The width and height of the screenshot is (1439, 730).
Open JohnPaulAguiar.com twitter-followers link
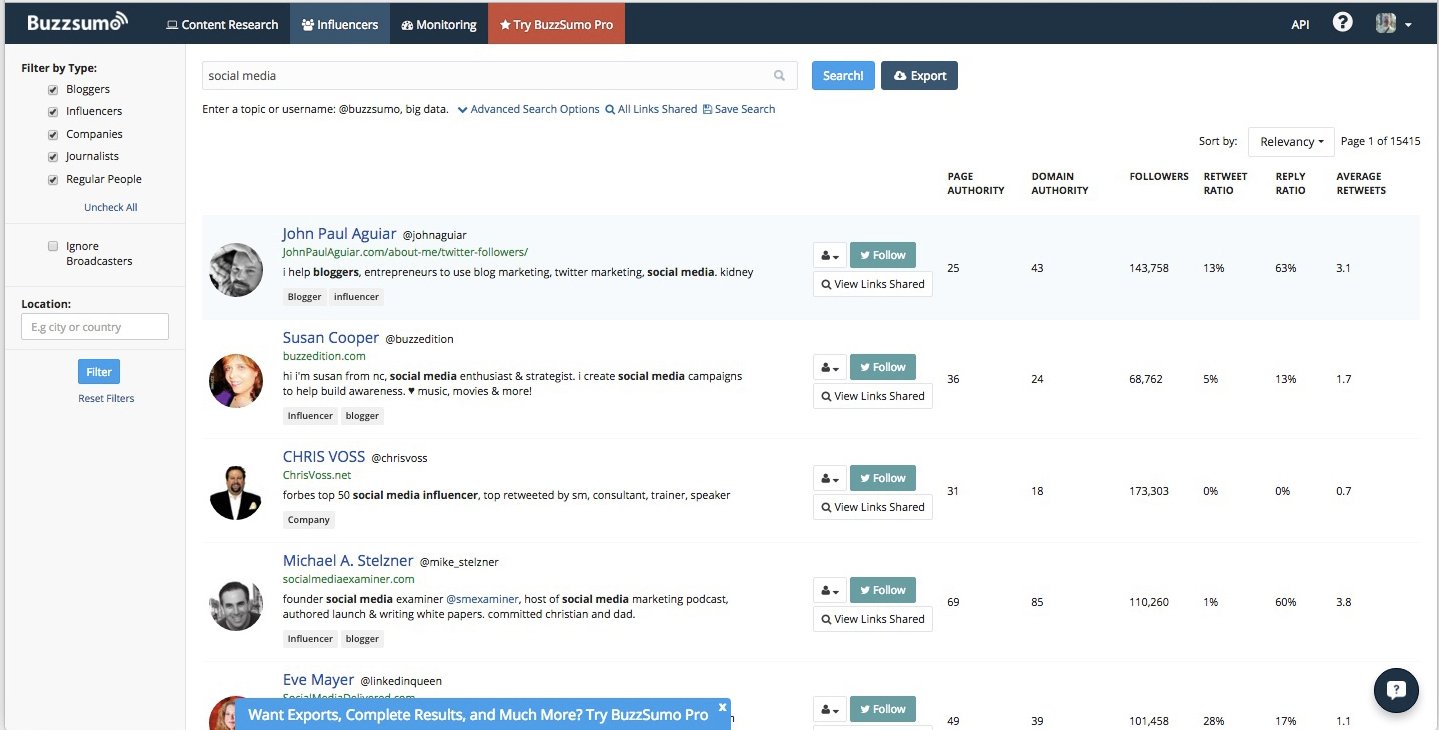pos(405,252)
